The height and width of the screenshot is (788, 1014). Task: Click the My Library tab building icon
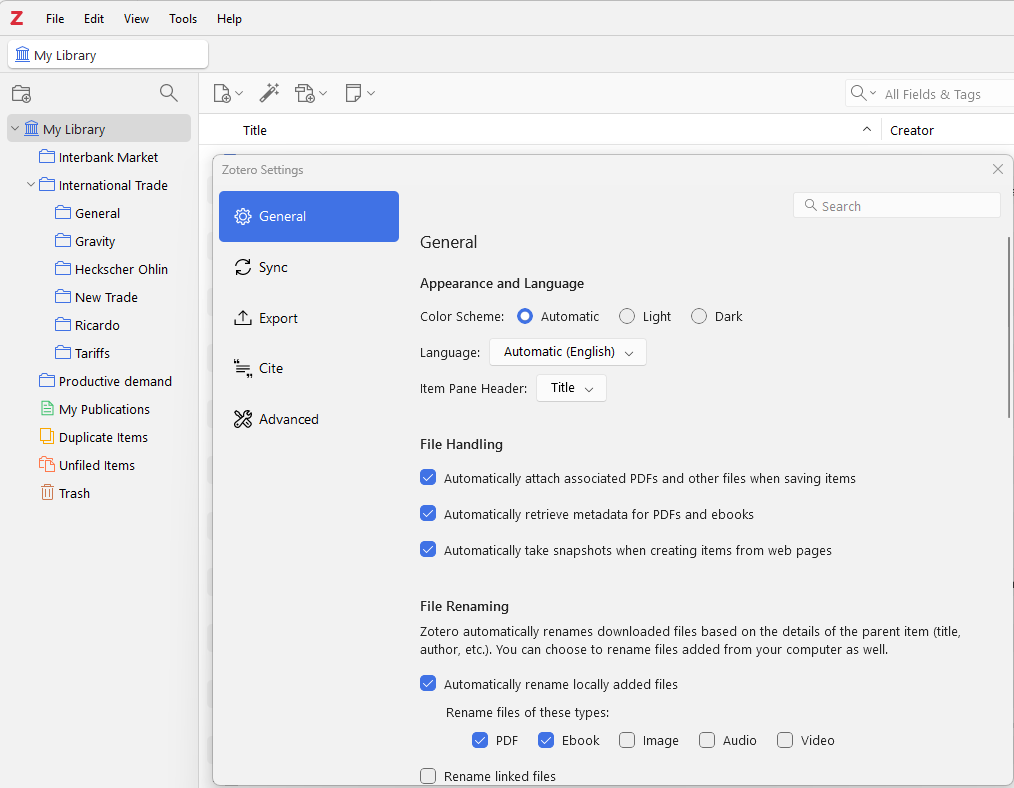(23, 54)
